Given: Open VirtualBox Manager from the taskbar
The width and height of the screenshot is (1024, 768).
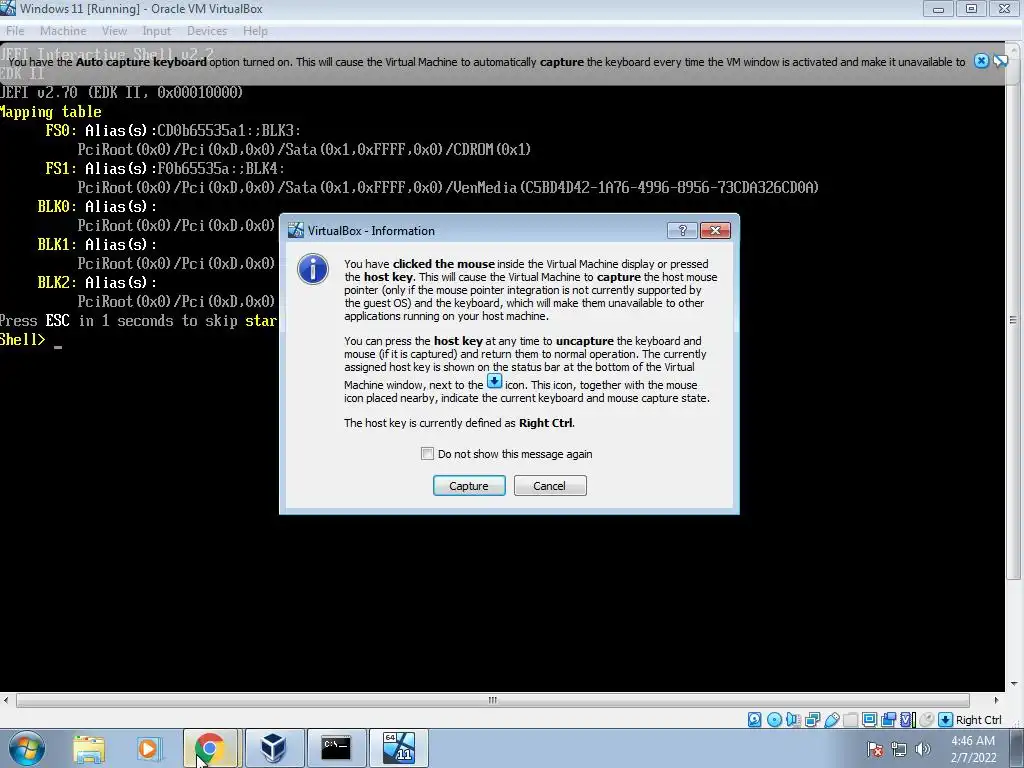Looking at the screenshot, I should pyautogui.click(x=273, y=748).
